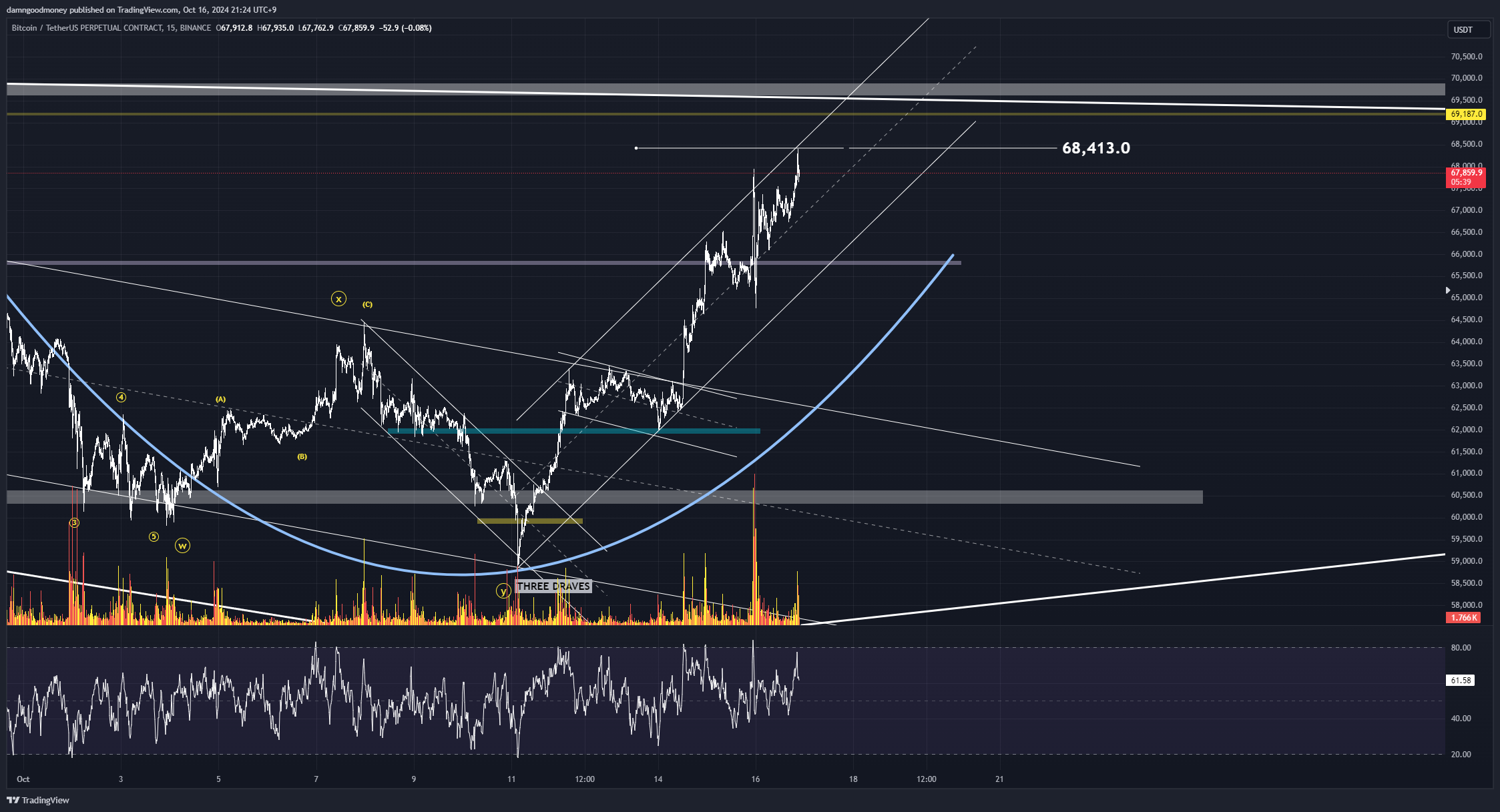Click the 61.58 RSI value tag
The image size is (1500, 812).
(x=1461, y=680)
